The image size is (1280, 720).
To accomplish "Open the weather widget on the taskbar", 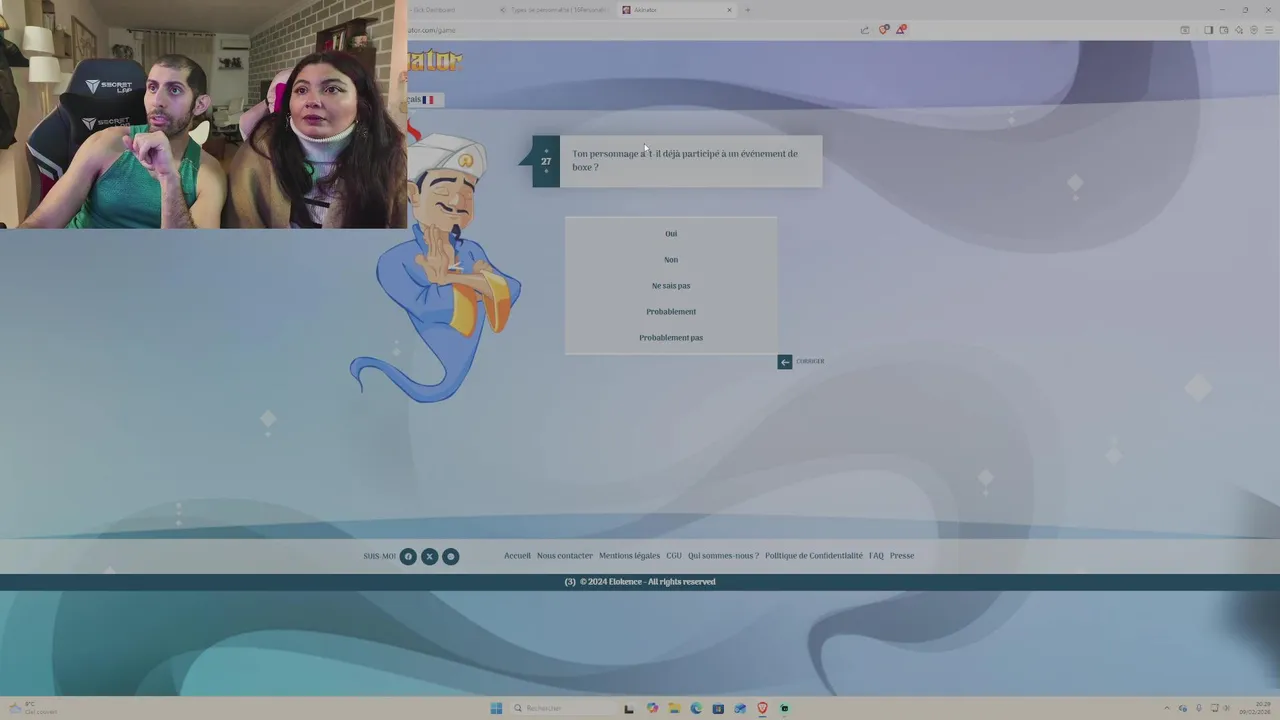I will pyautogui.click(x=33, y=709).
